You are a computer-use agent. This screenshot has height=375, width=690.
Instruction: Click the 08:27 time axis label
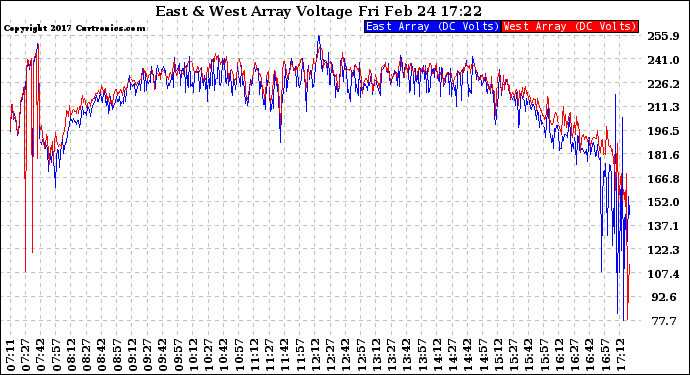pos(87,355)
